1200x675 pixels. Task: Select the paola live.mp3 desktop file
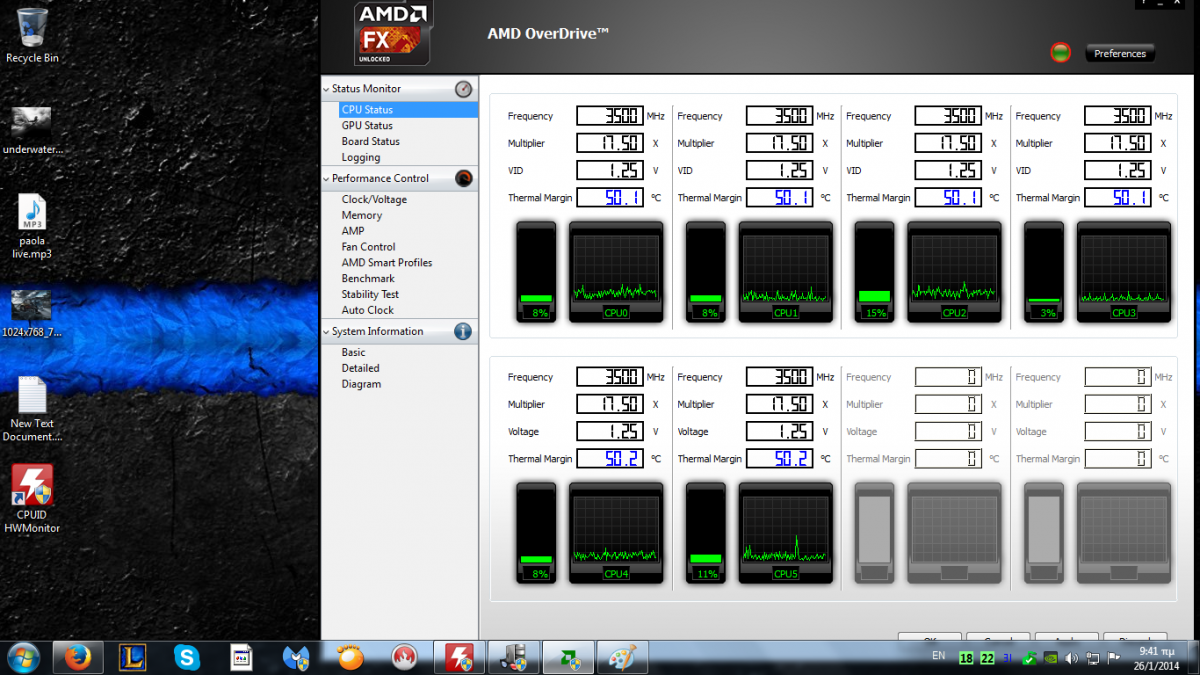tap(33, 227)
